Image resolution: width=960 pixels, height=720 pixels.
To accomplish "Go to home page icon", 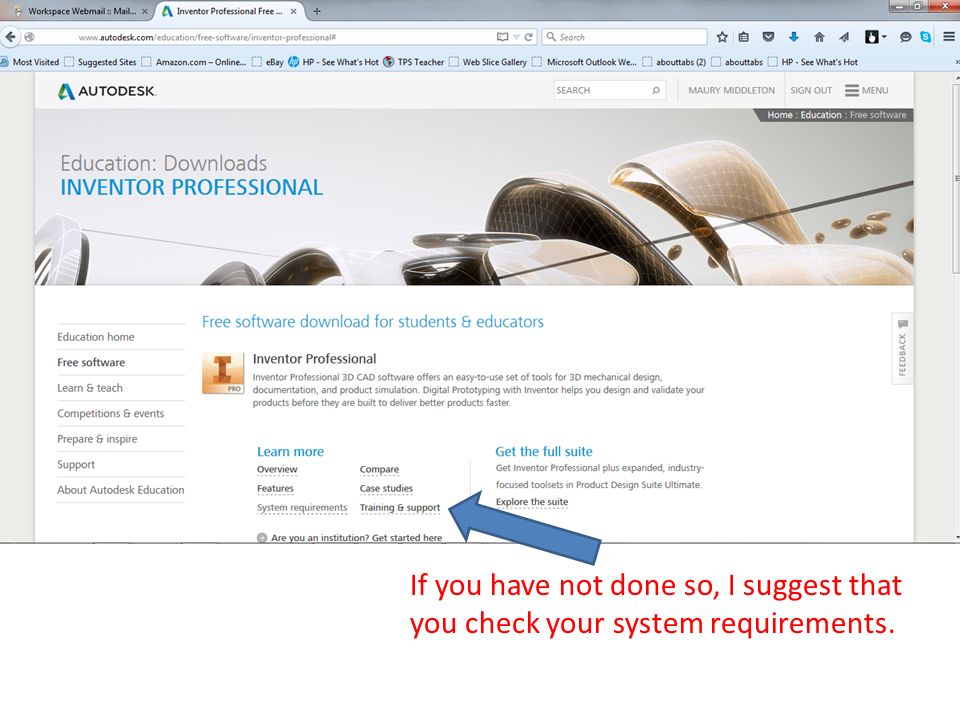I will [x=819, y=37].
